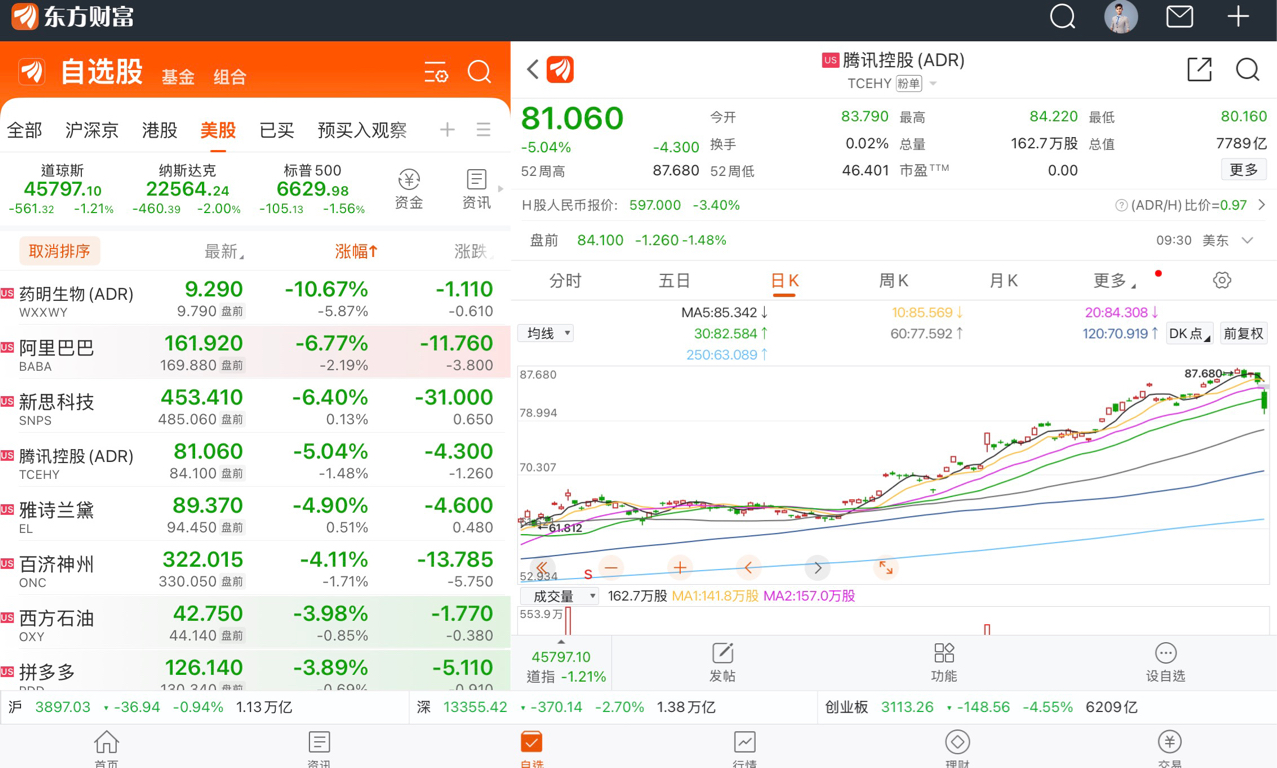Toggle 前复权 adjustment button
The height and width of the screenshot is (768, 1277).
click(x=1243, y=334)
